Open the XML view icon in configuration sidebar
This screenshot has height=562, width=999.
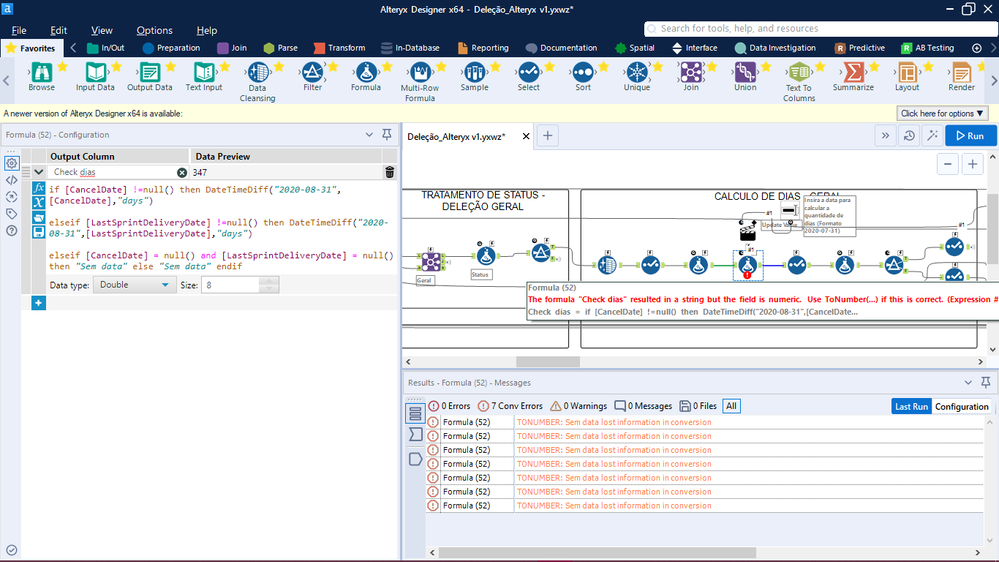pos(11,180)
